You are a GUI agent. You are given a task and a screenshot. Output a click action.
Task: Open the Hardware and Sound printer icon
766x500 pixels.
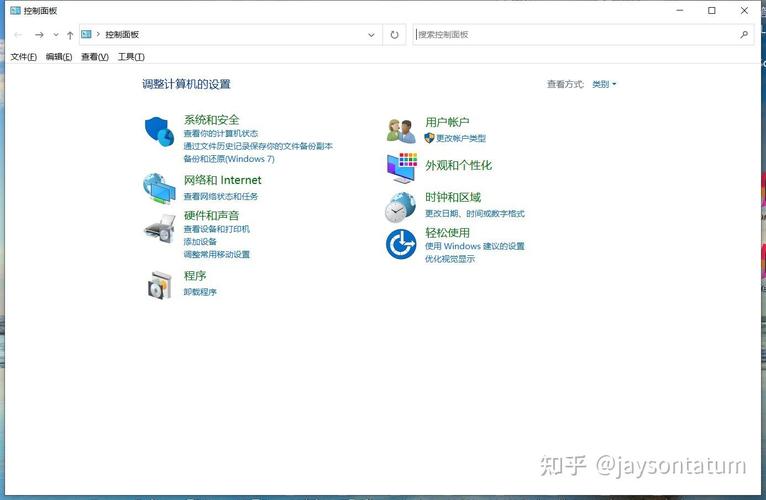(160, 229)
